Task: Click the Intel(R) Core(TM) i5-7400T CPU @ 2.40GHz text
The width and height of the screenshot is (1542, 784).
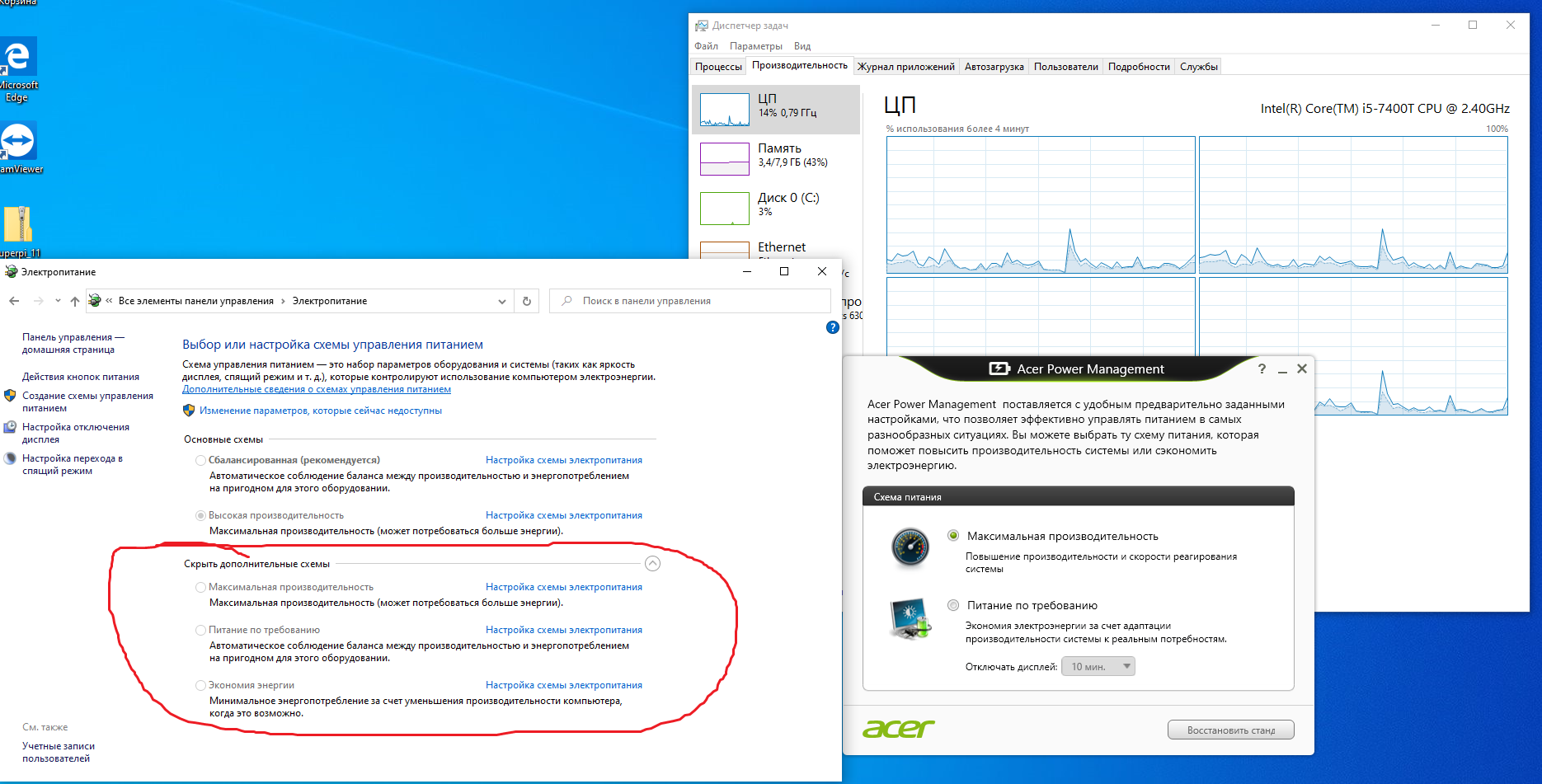Action: pyautogui.click(x=1385, y=108)
